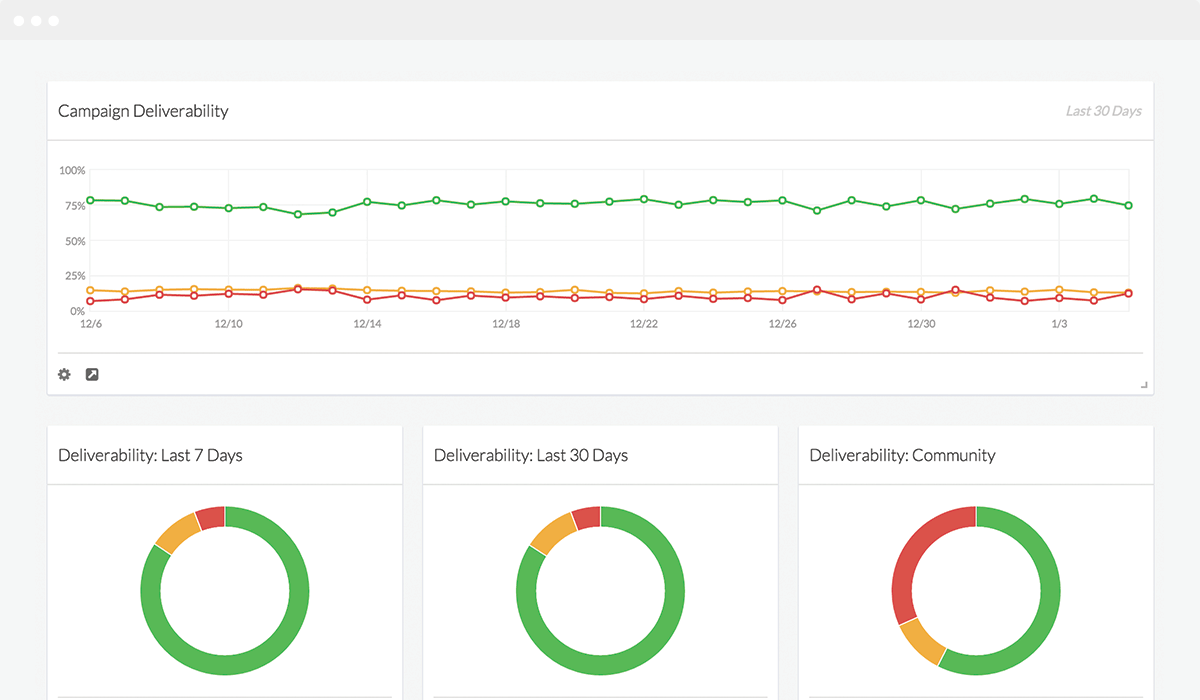This screenshot has height=700, width=1200.
Task: Click the Last 30 Days range label
Action: pyautogui.click(x=1103, y=111)
